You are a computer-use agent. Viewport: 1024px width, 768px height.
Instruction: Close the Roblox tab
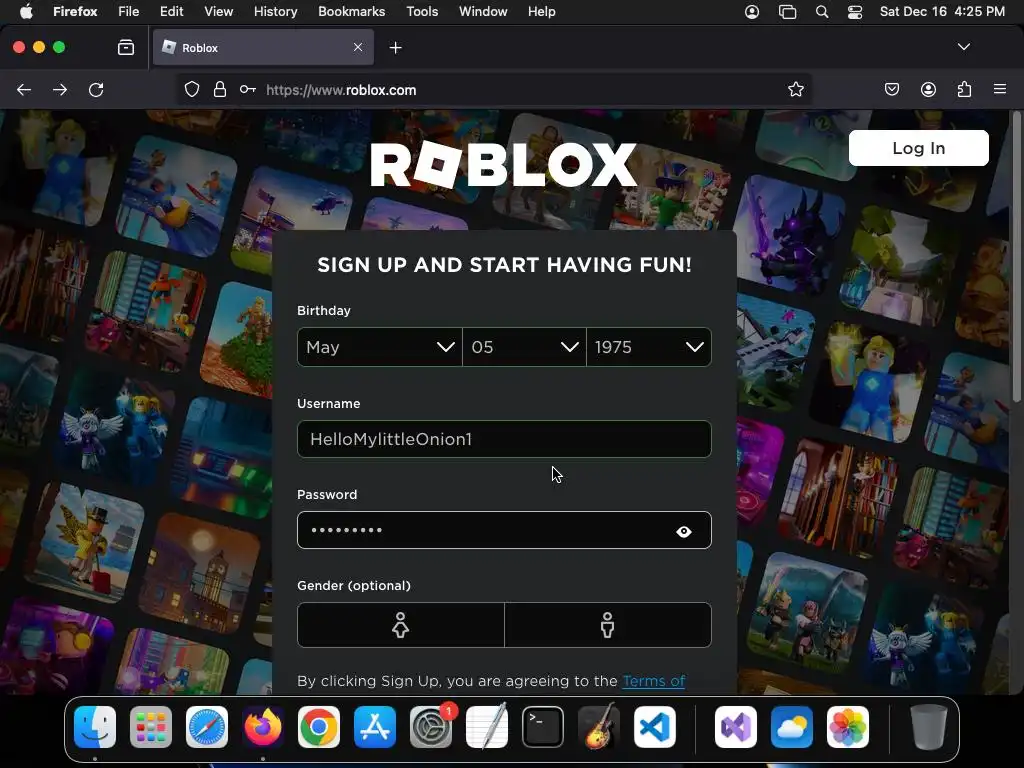tap(358, 47)
